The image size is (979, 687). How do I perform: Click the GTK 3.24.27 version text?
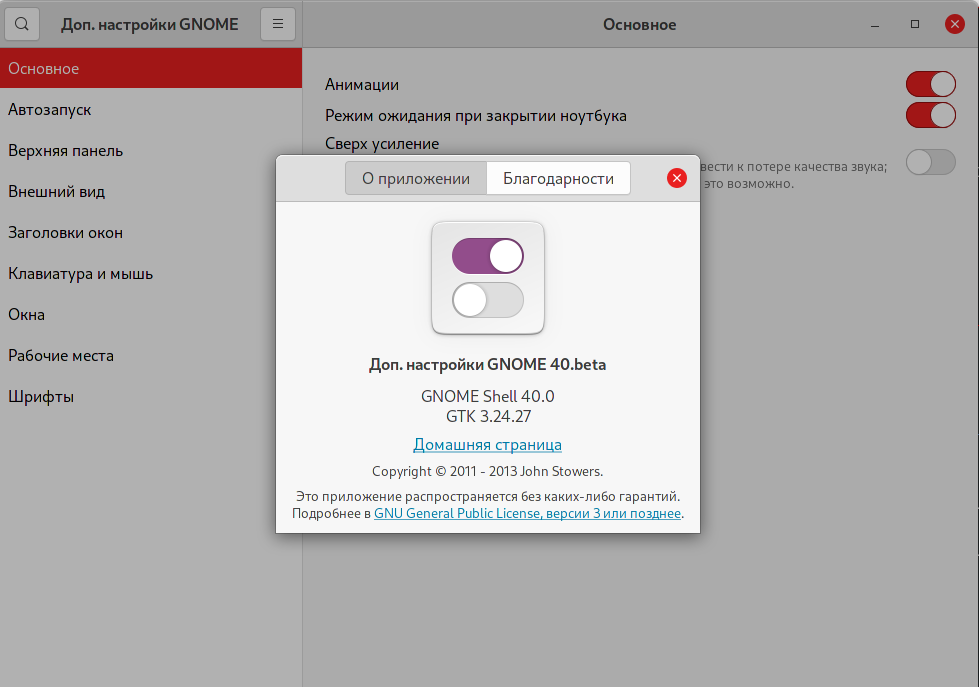pyautogui.click(x=488, y=416)
